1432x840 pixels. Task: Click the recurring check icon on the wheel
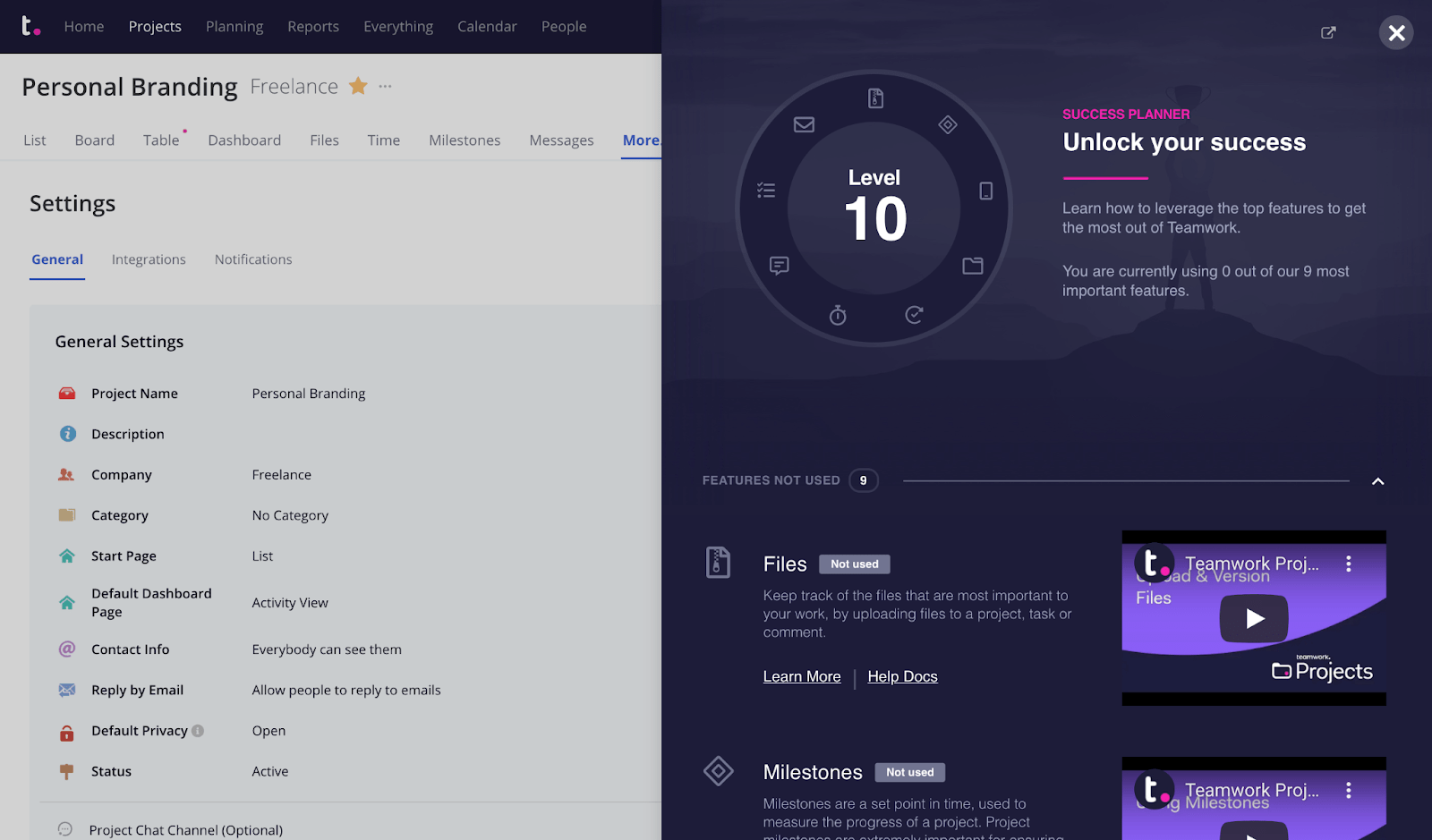tap(914, 315)
